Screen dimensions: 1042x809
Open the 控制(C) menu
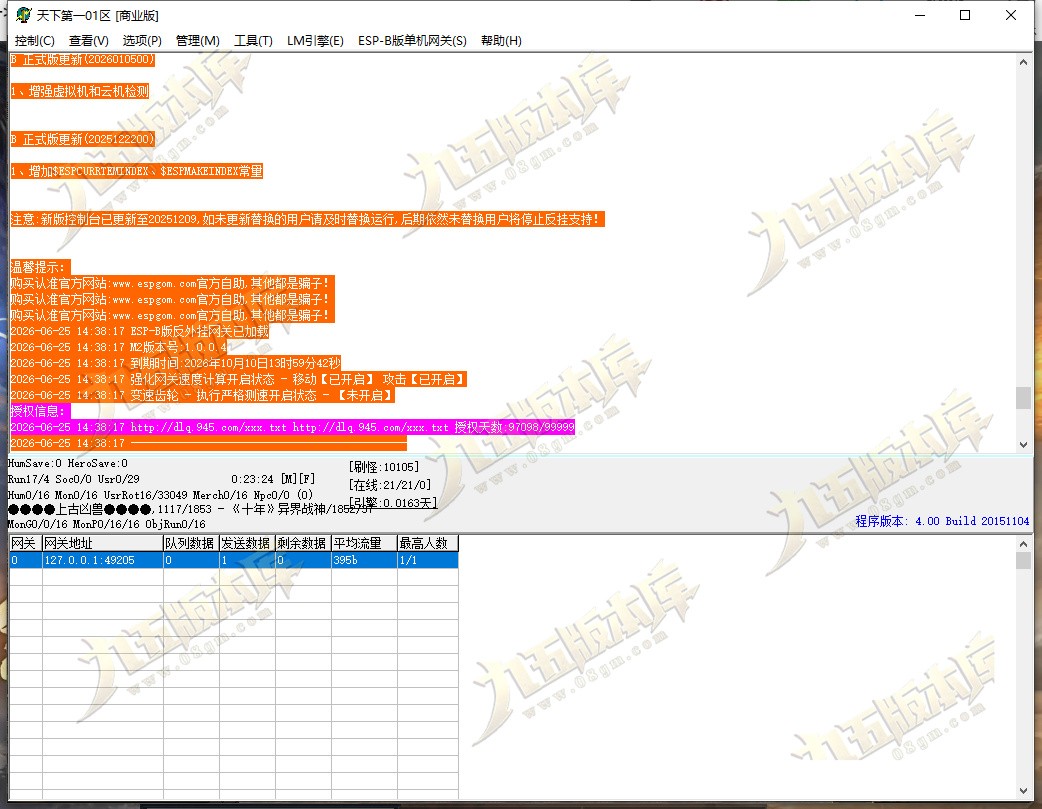(x=35, y=41)
